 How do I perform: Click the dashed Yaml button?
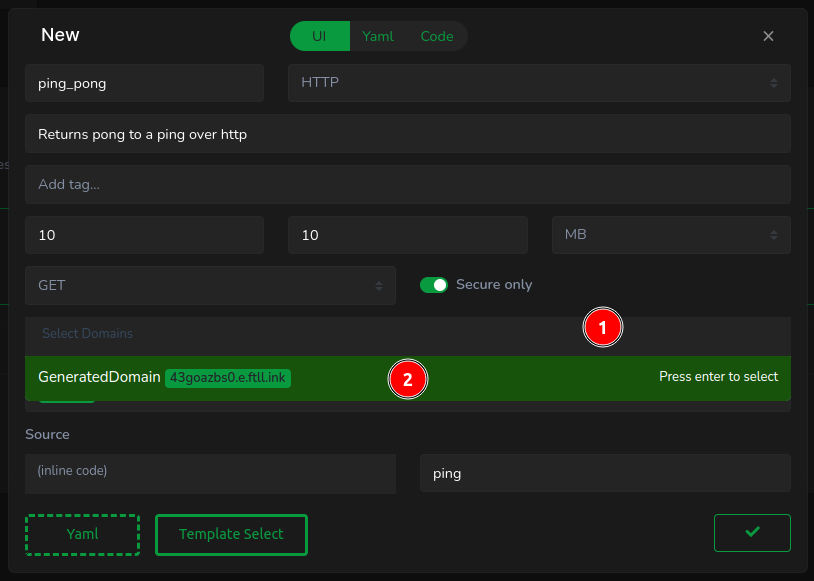(82, 534)
